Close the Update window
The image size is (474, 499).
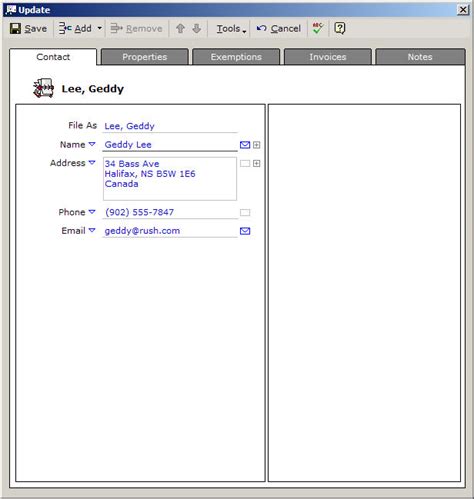click(x=463, y=10)
